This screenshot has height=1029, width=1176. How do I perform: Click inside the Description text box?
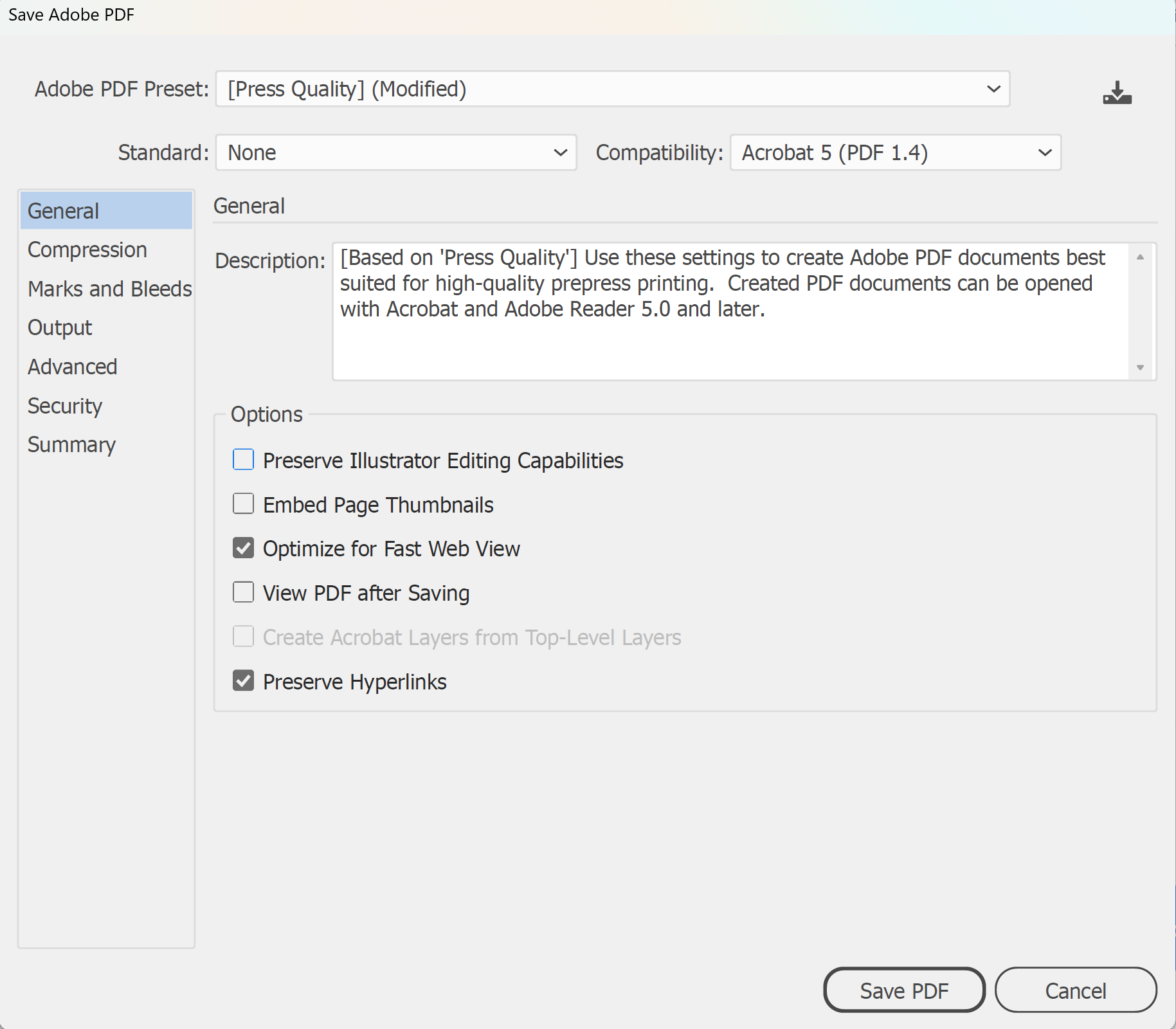(x=730, y=311)
